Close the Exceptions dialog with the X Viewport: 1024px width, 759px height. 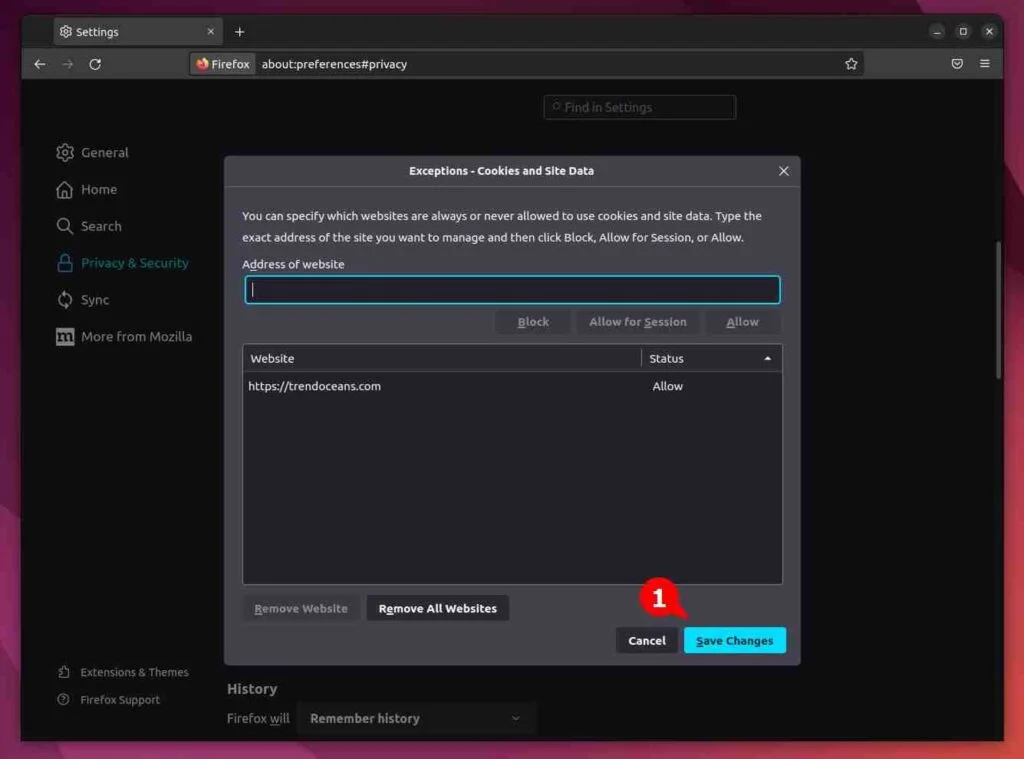tap(784, 171)
